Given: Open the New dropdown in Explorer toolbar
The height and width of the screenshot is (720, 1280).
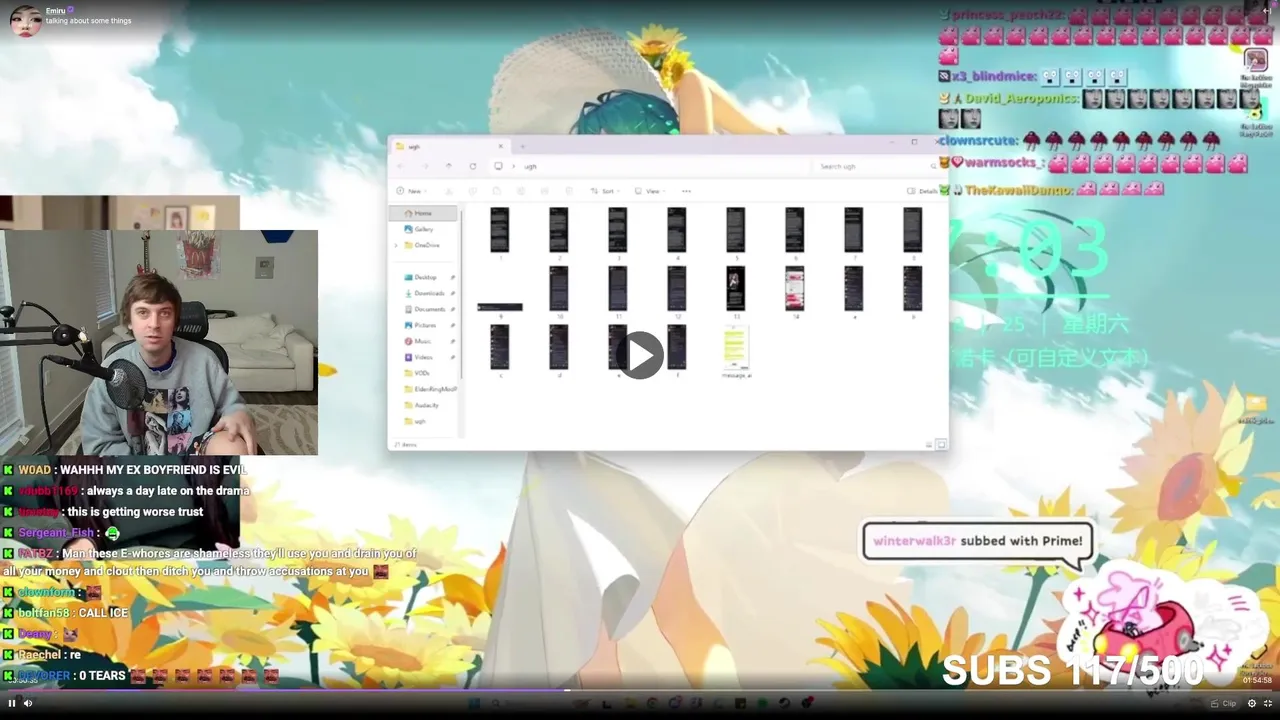Looking at the screenshot, I should click(411, 191).
